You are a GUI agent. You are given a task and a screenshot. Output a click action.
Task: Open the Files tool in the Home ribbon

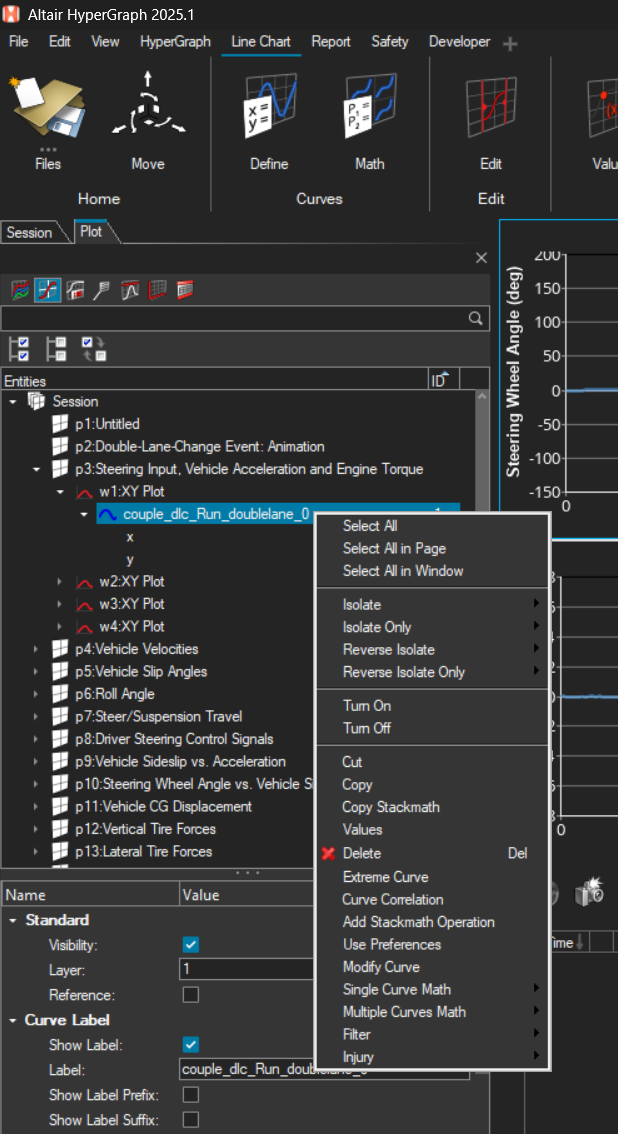pyautogui.click(x=48, y=108)
